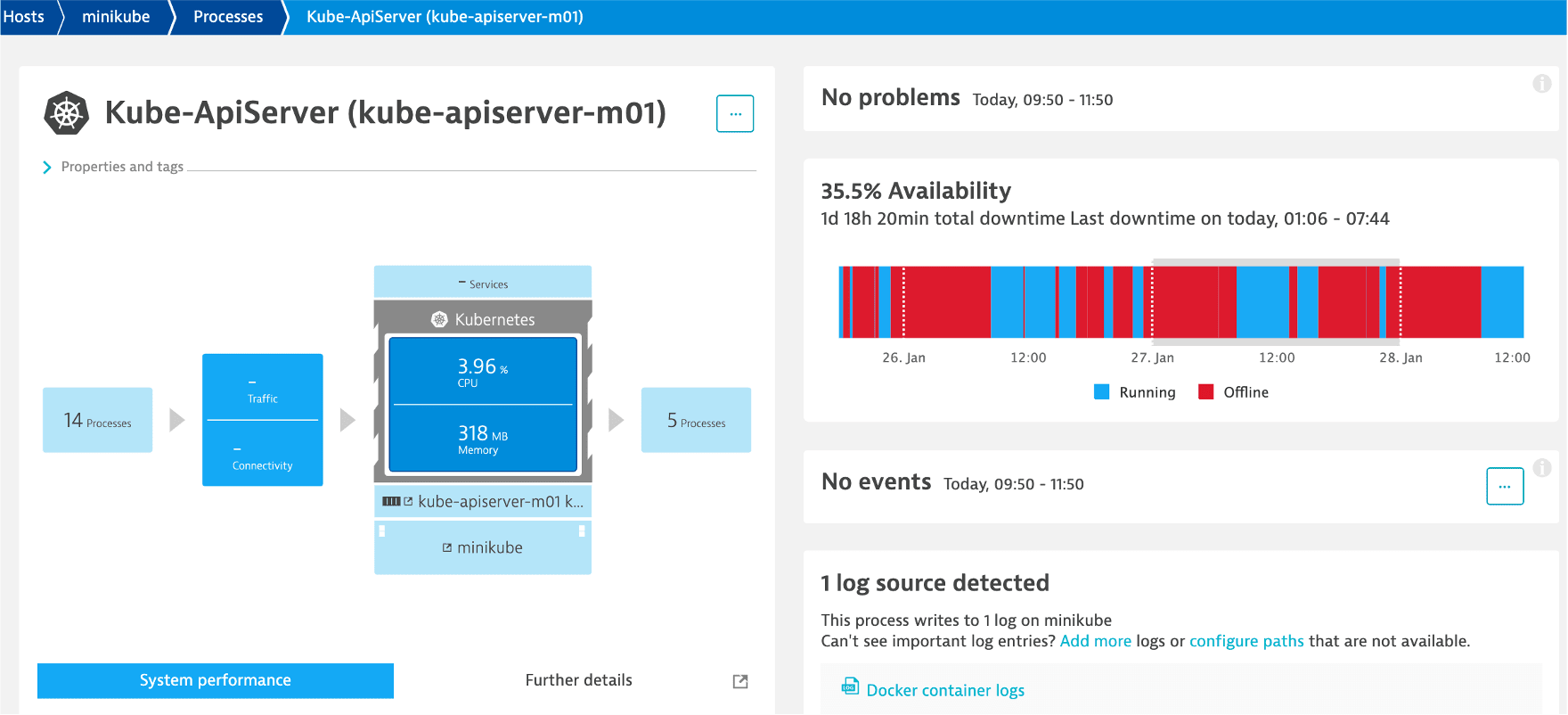This screenshot has height=715, width=1568.
Task: Click the 1 log source detected heading
Action: pos(935,583)
